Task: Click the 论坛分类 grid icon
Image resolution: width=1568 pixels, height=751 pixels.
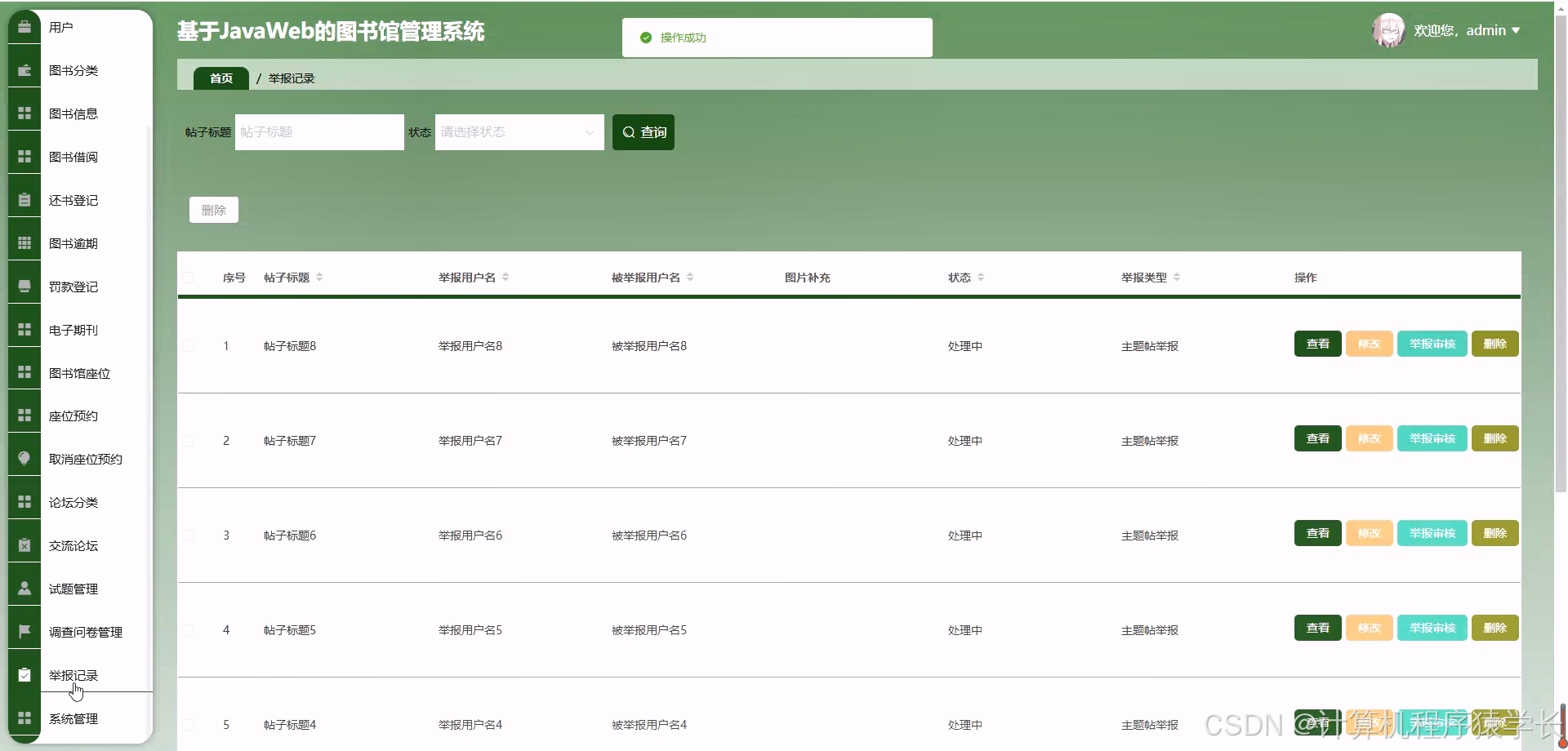Action: point(24,502)
